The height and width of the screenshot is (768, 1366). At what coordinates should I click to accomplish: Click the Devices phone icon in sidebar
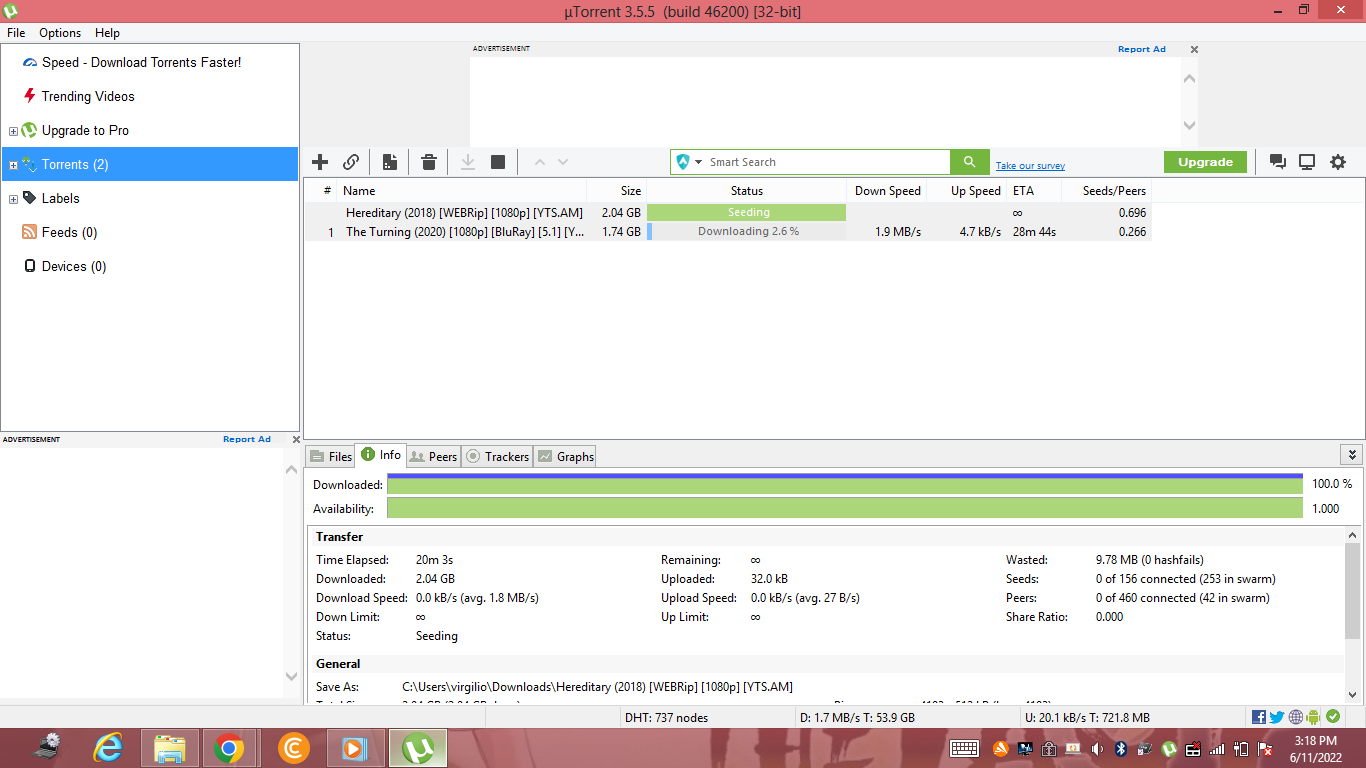pos(30,266)
